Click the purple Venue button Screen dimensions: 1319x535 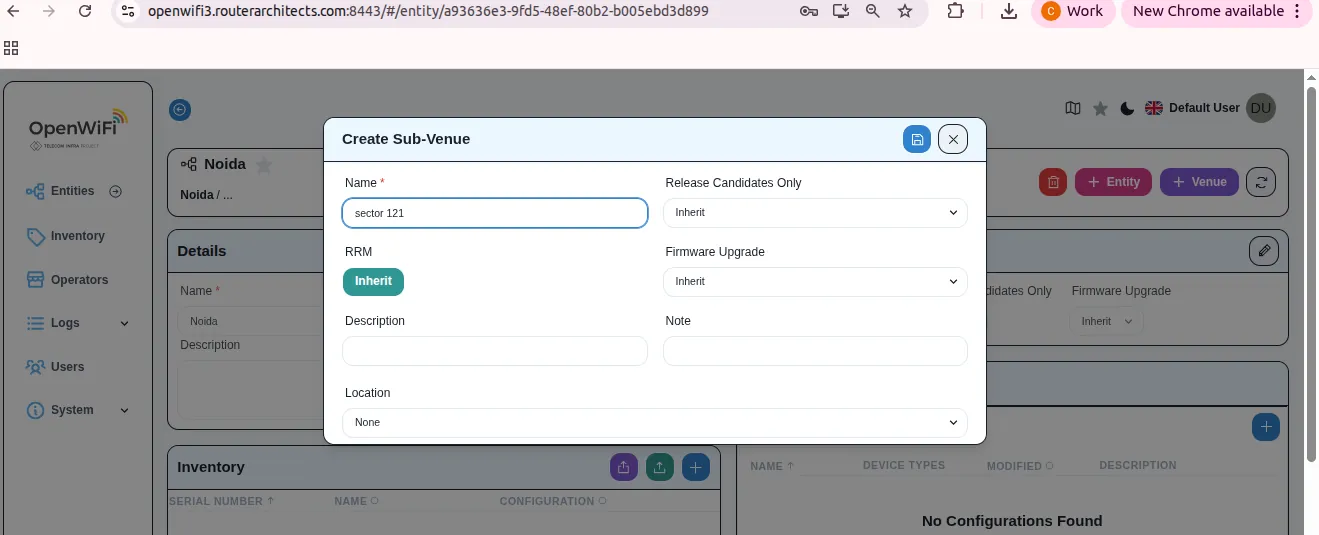pos(1199,182)
